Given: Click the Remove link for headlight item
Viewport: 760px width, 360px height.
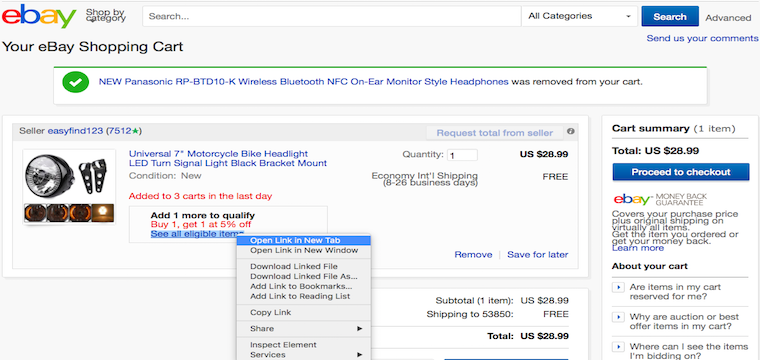Looking at the screenshot, I should pos(473,255).
